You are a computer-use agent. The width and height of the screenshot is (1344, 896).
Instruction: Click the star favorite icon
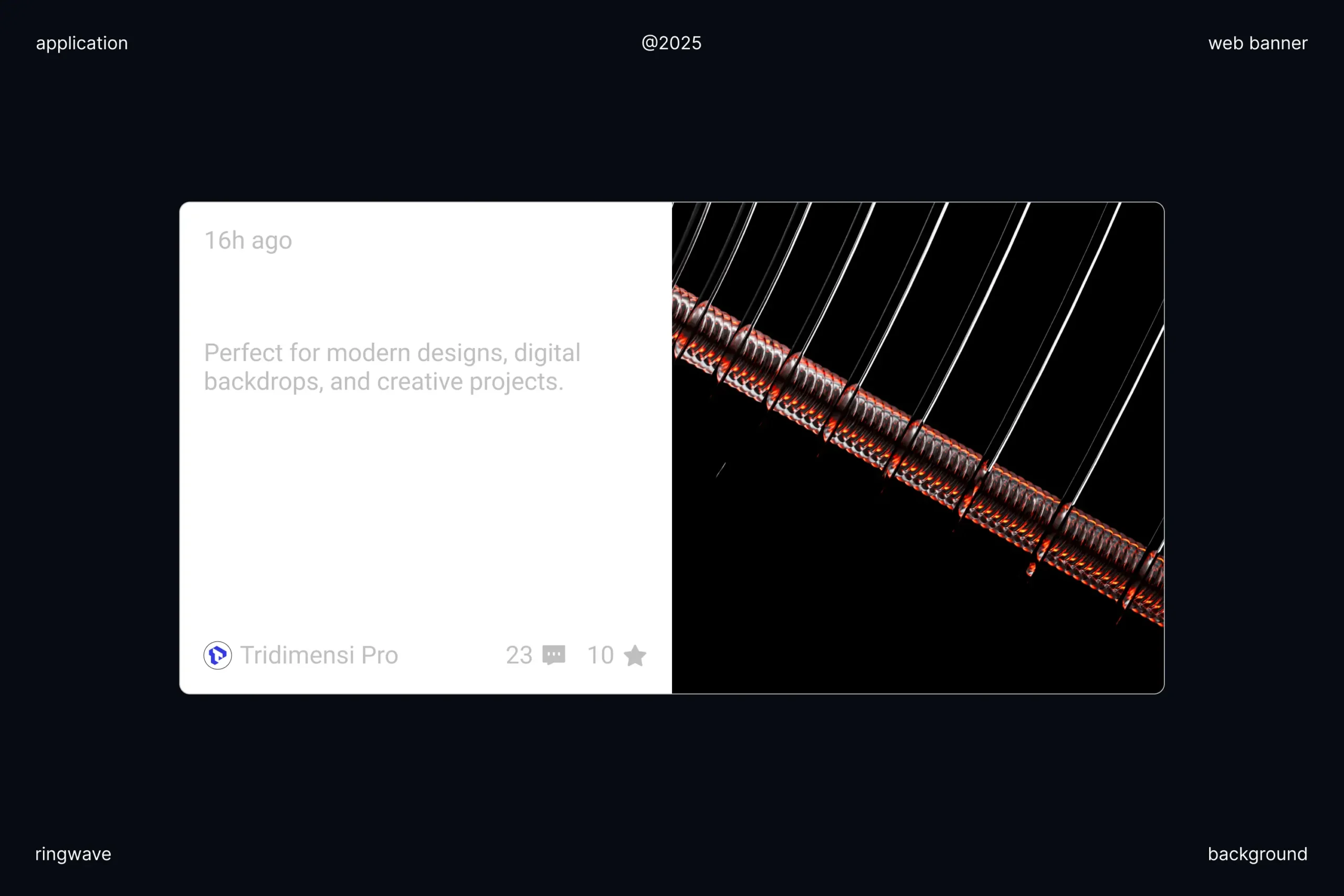(635, 656)
